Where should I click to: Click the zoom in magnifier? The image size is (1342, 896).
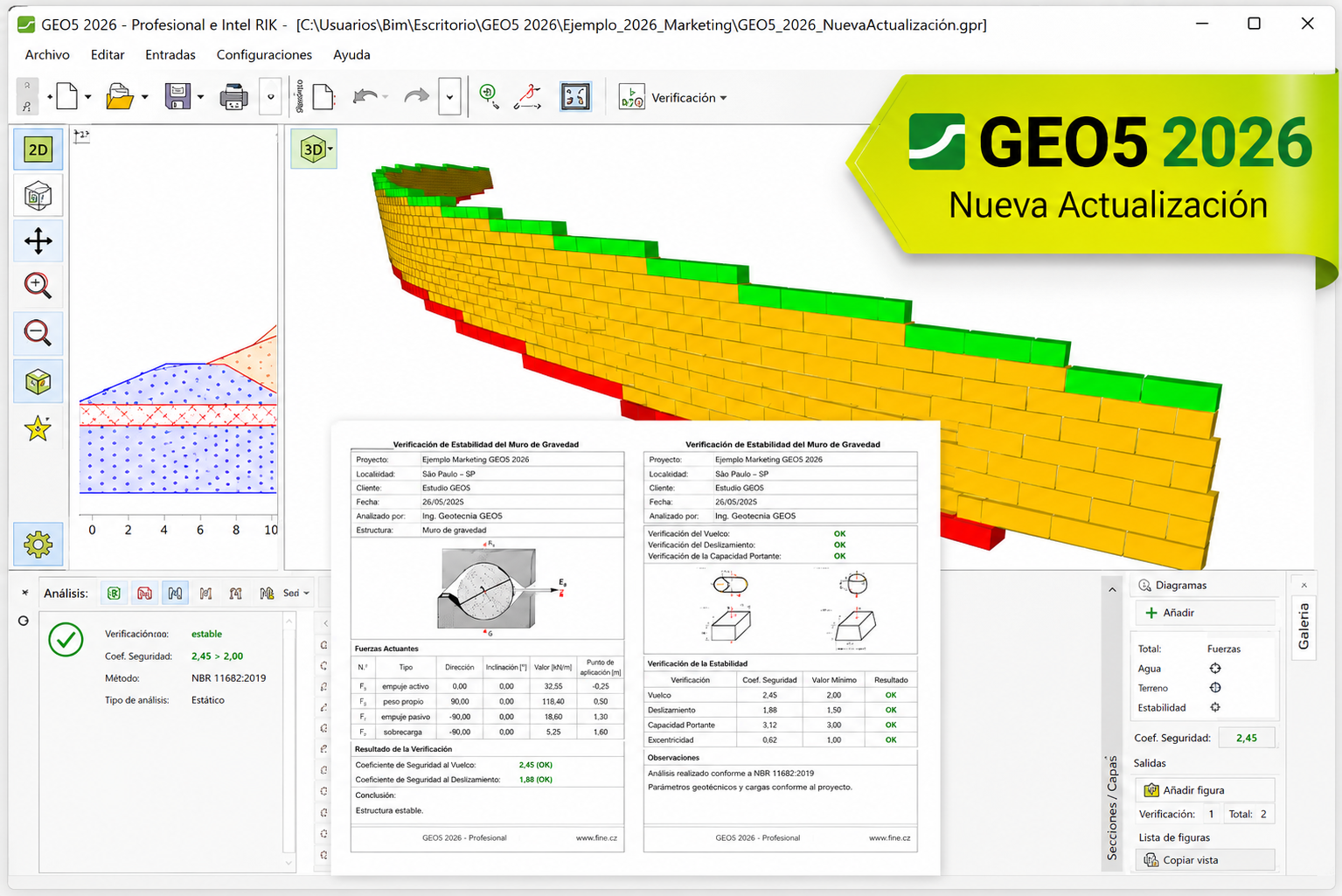tap(38, 286)
